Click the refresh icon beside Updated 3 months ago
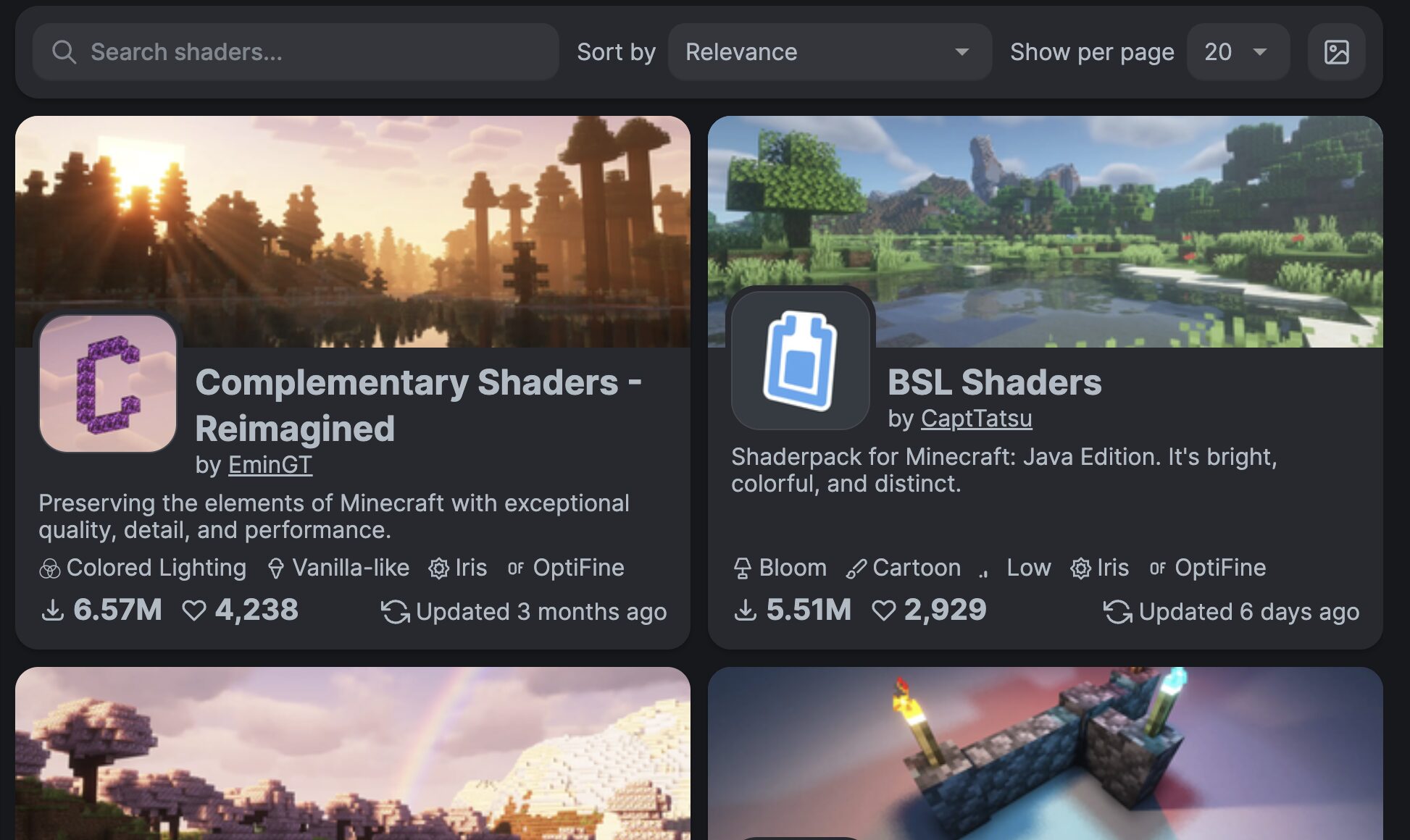This screenshot has height=840, width=1410. (x=396, y=612)
